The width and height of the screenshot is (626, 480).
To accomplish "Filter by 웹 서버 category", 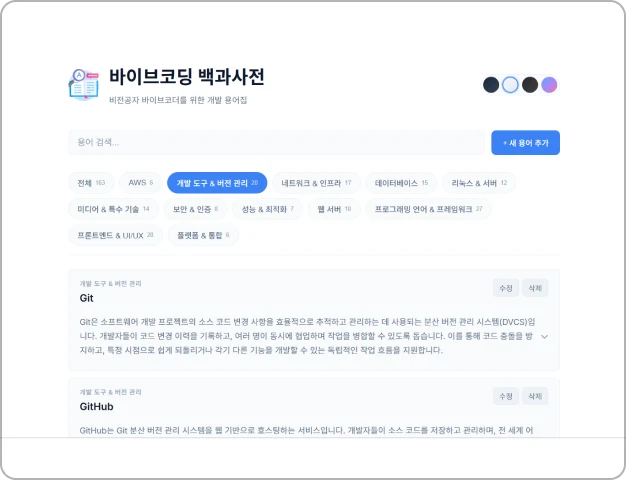I will pos(334,209).
